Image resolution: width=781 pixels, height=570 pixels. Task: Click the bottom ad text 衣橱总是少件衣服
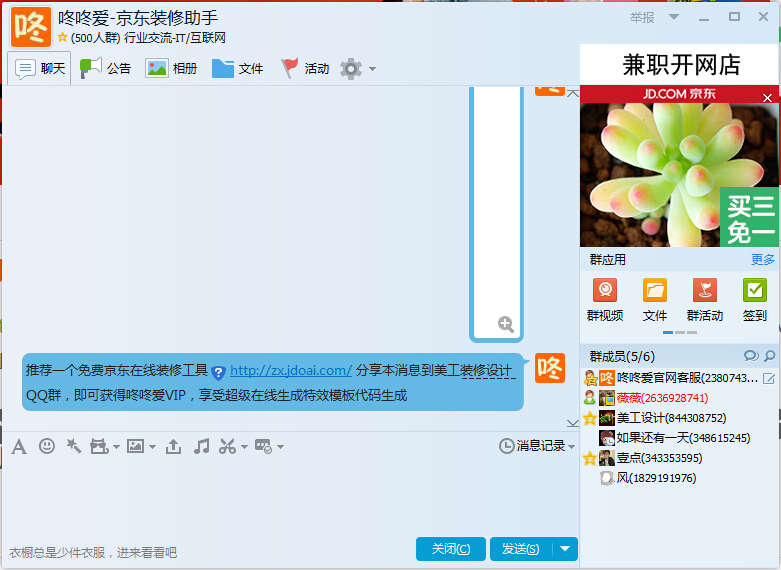coord(93,553)
